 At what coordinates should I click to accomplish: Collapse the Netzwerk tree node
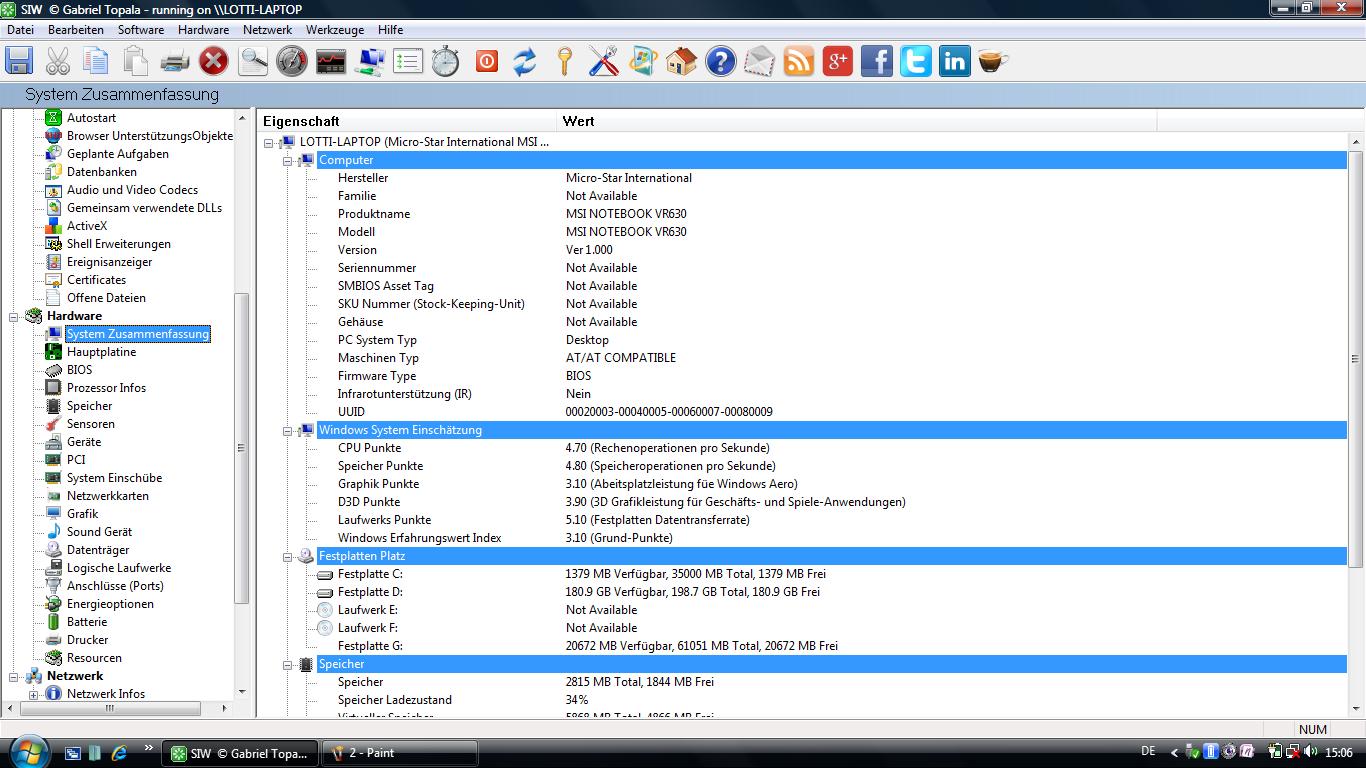click(x=14, y=676)
